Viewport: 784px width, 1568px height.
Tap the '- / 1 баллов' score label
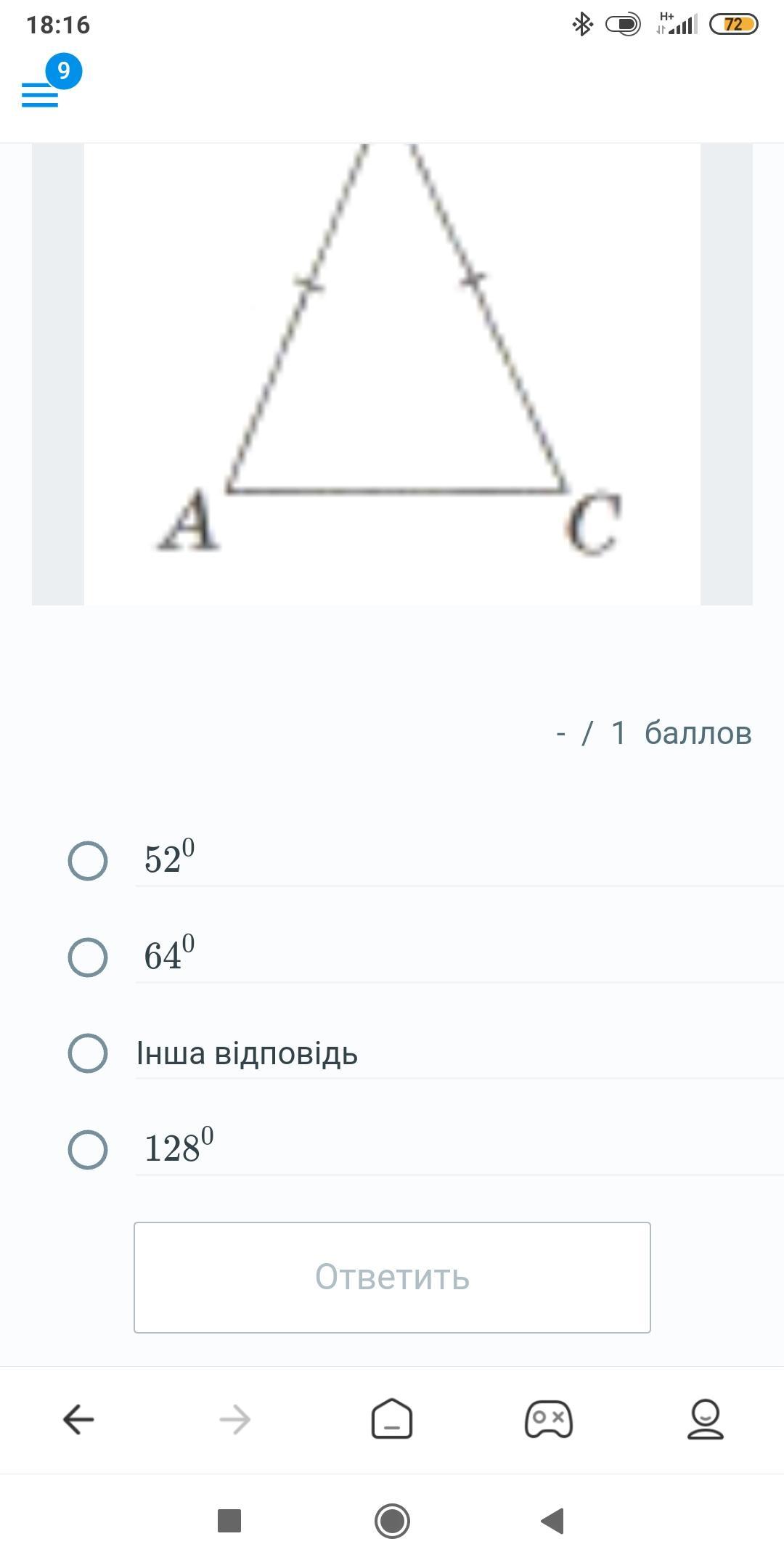[653, 733]
